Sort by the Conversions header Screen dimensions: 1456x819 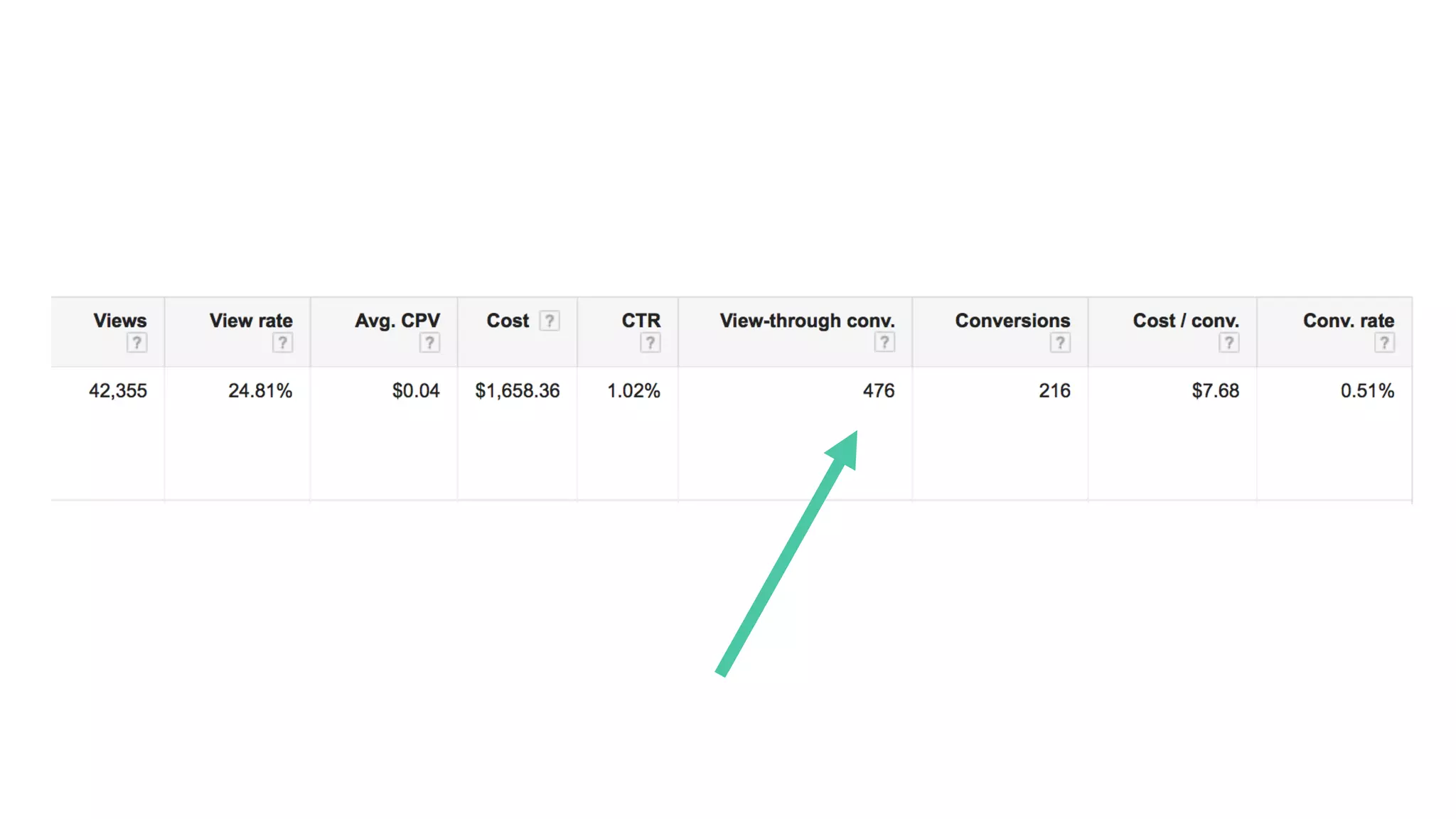tap(1012, 321)
